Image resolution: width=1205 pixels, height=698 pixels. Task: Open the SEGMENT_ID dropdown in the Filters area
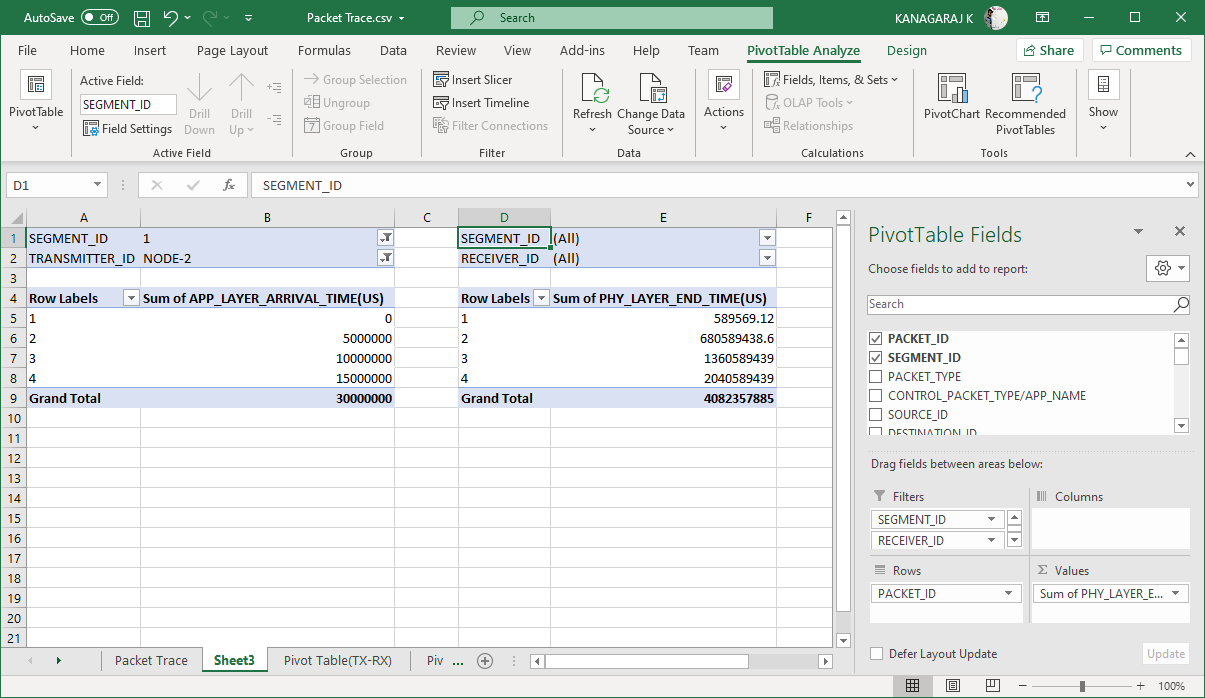coord(991,520)
